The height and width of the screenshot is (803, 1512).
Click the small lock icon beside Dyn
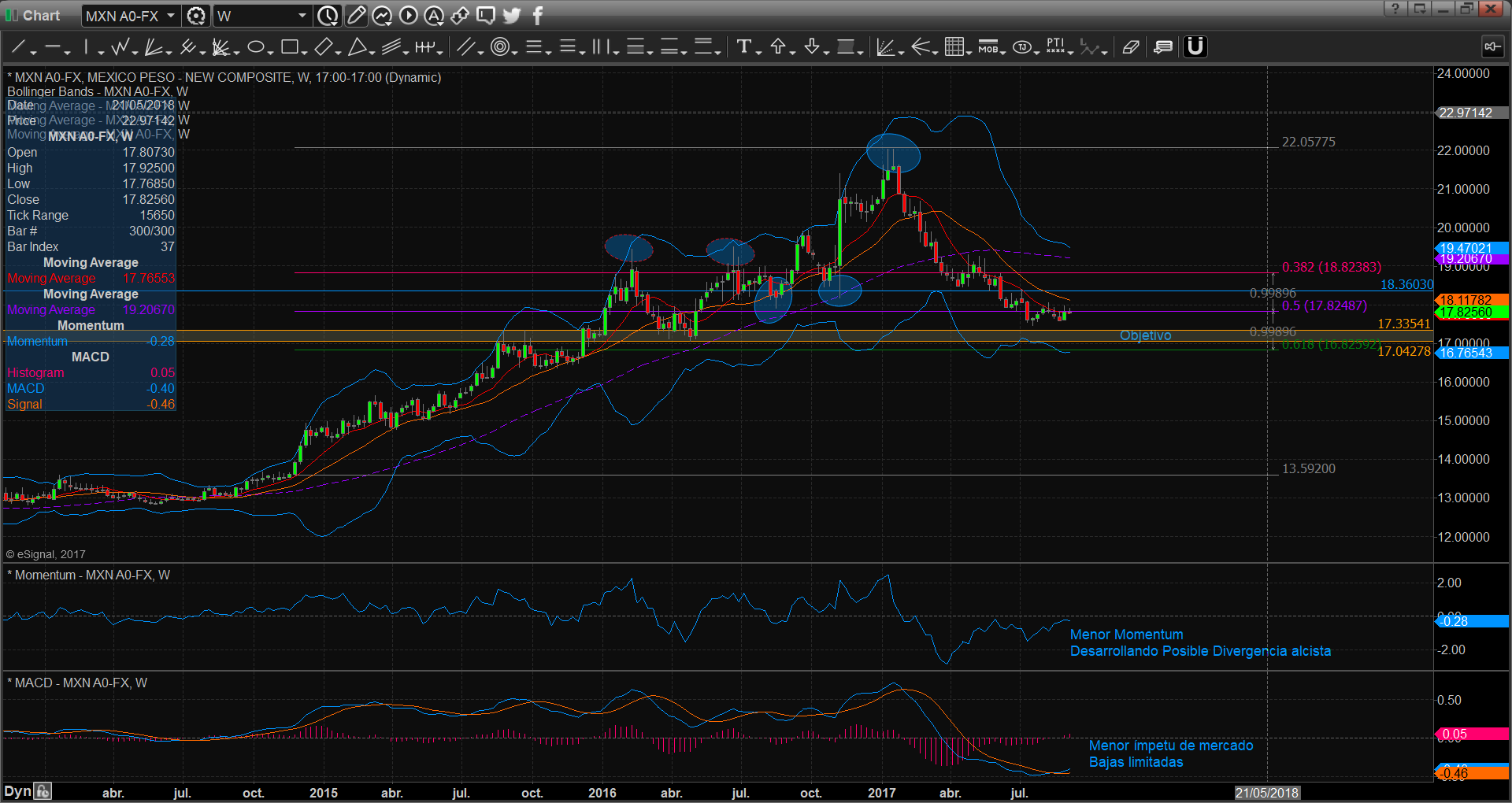[x=43, y=791]
